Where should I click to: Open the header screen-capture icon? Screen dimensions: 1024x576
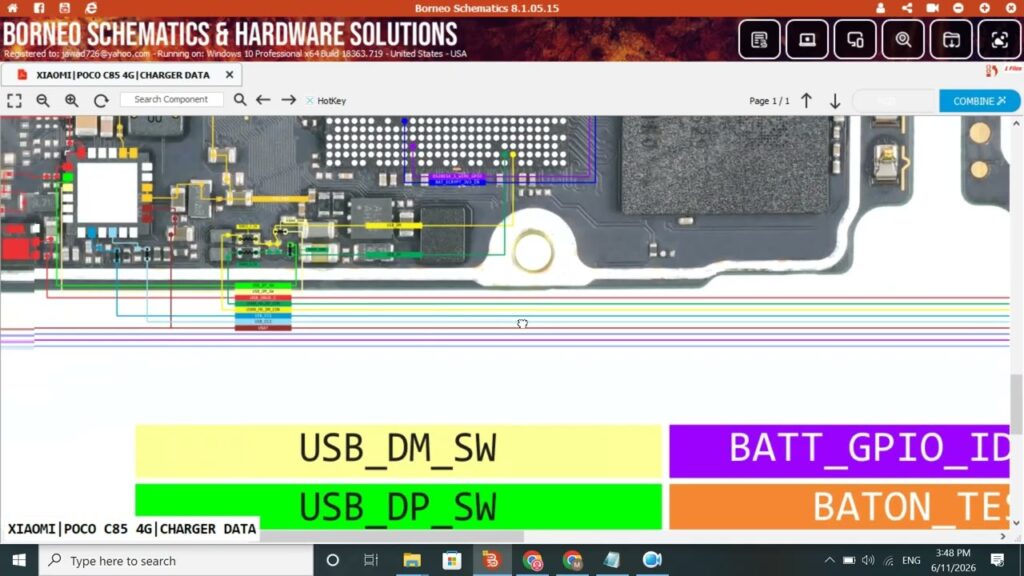coord(999,39)
